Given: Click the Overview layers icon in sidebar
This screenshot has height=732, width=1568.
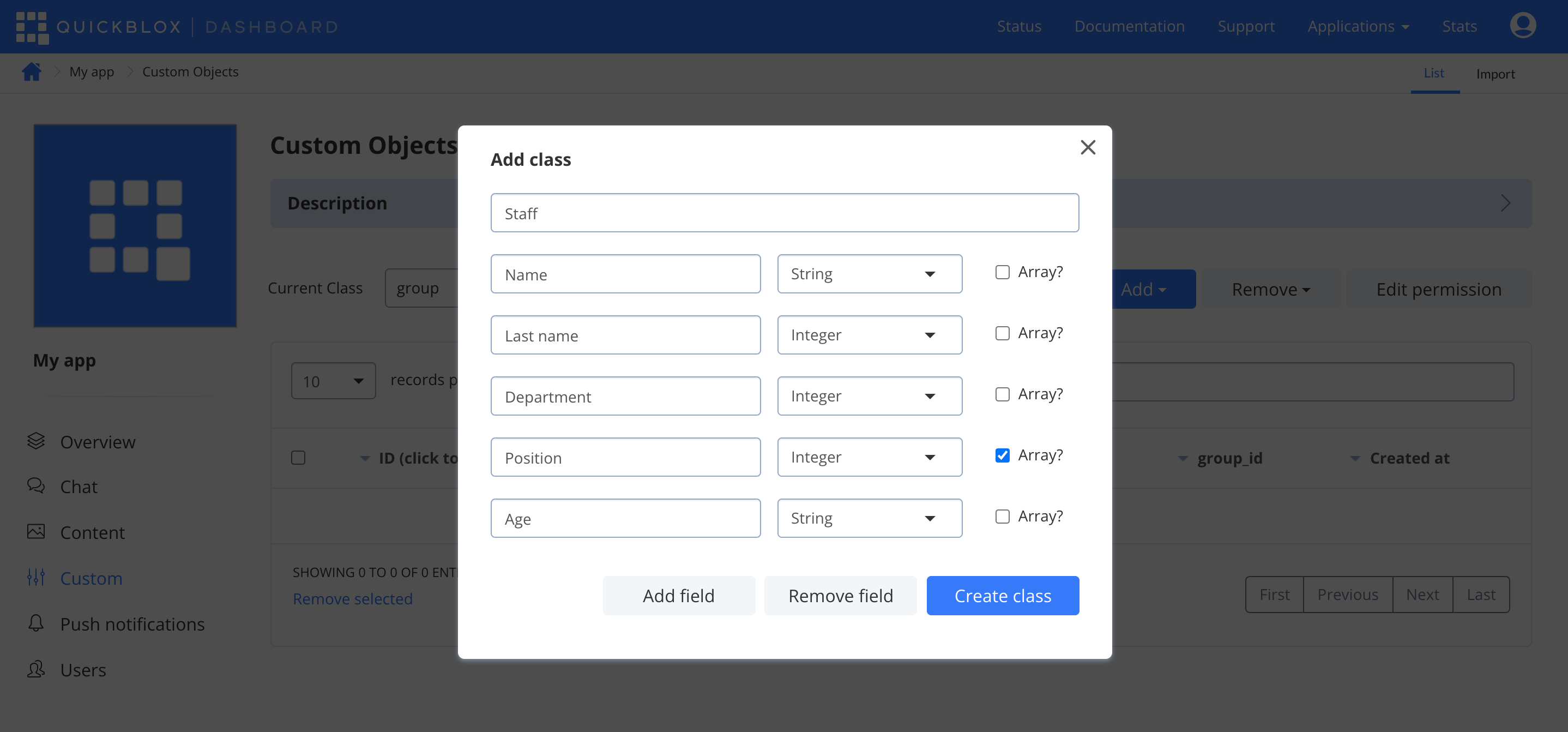Looking at the screenshot, I should click(x=36, y=441).
